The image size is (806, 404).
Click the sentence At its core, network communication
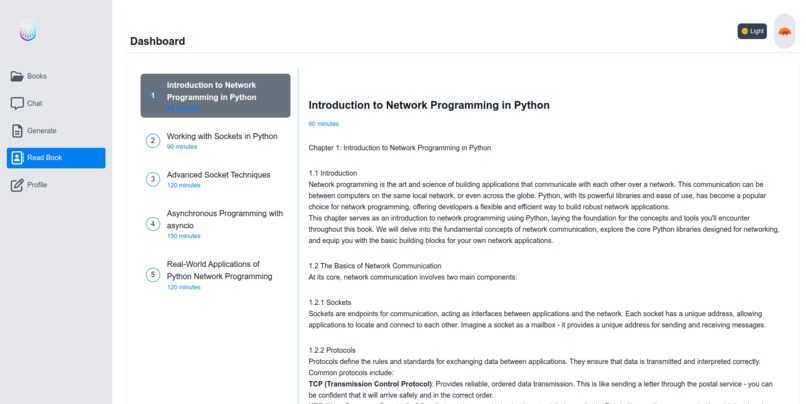click(412, 277)
